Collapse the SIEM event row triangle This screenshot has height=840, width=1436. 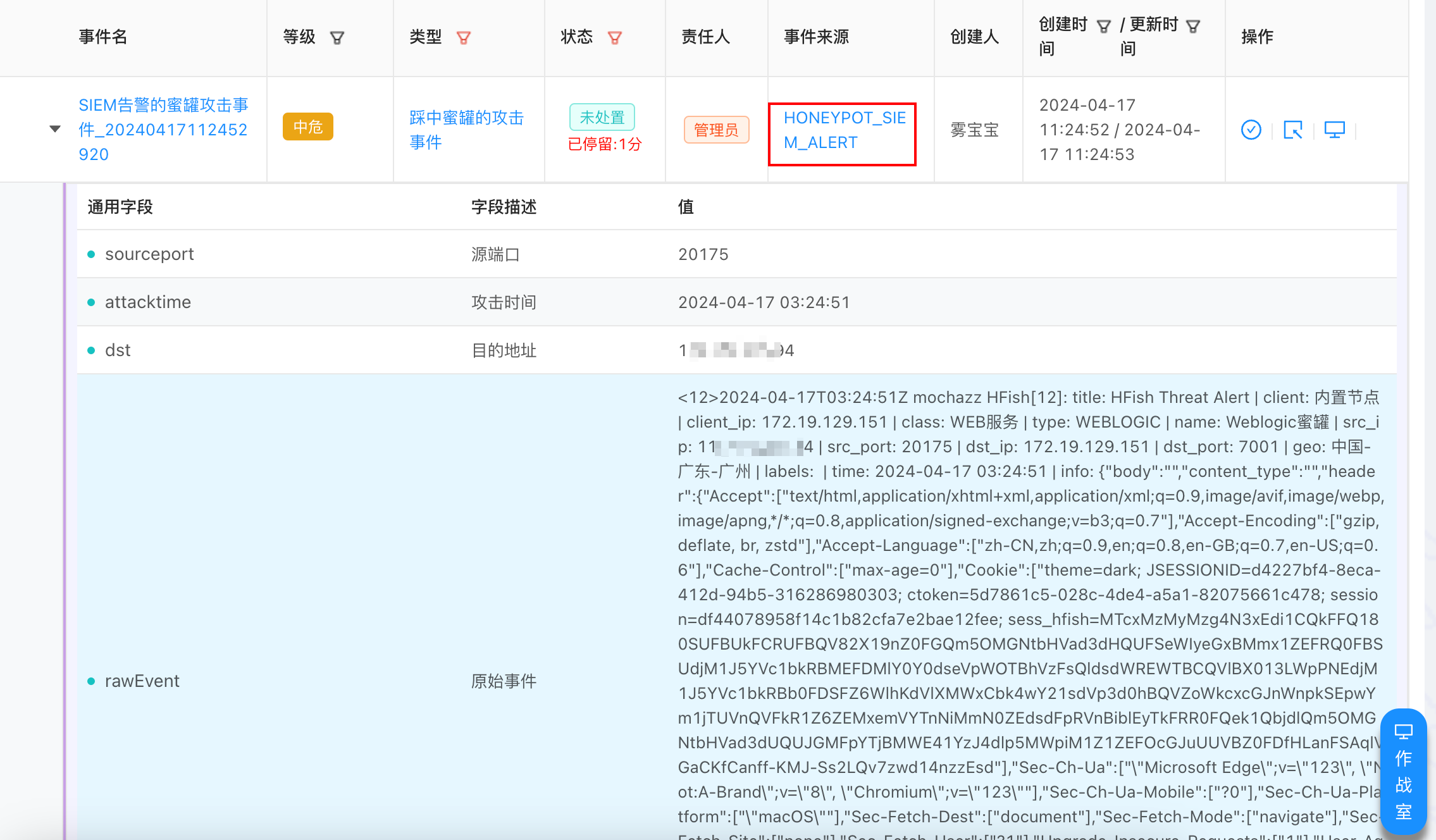(x=55, y=129)
